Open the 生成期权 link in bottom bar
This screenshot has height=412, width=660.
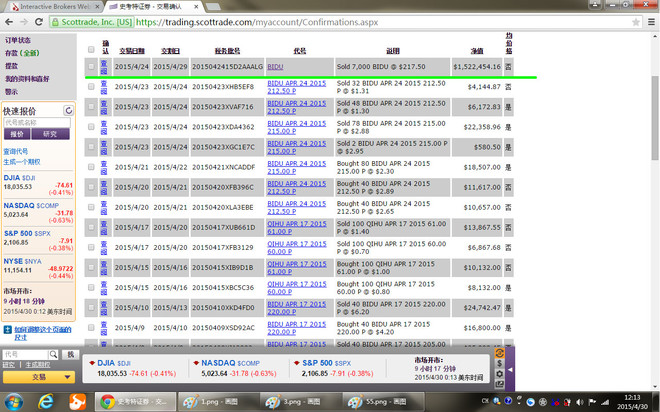coord(38,365)
